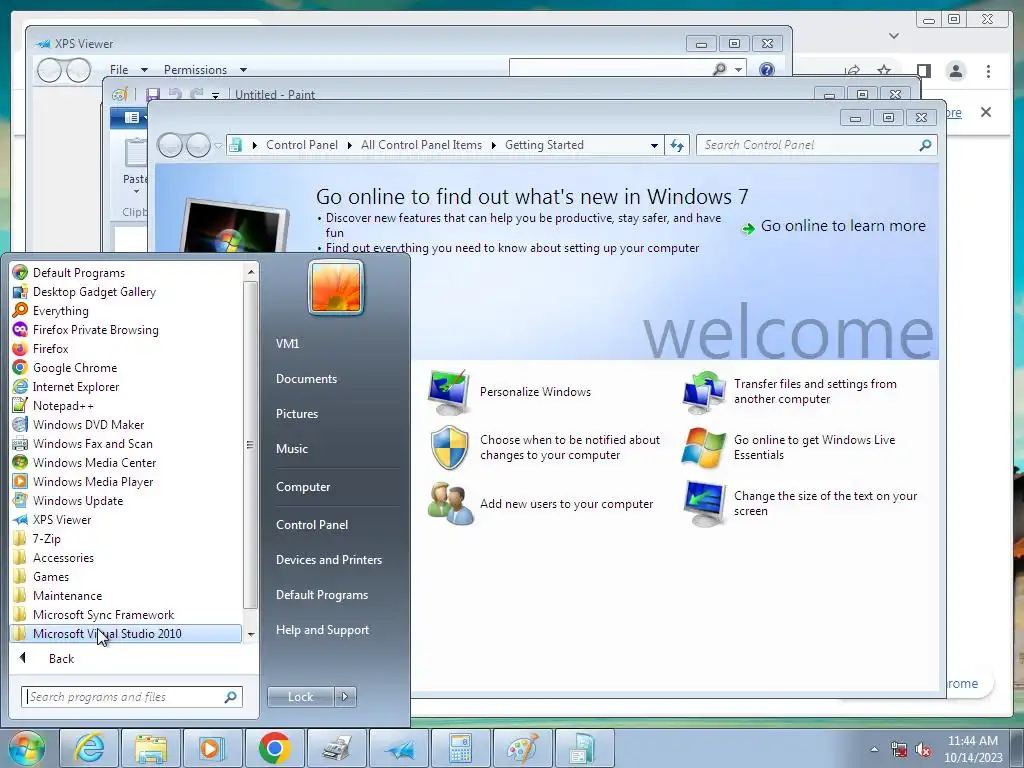Click the muted volume tray icon
Viewport: 1024px width, 768px height.
[923, 750]
